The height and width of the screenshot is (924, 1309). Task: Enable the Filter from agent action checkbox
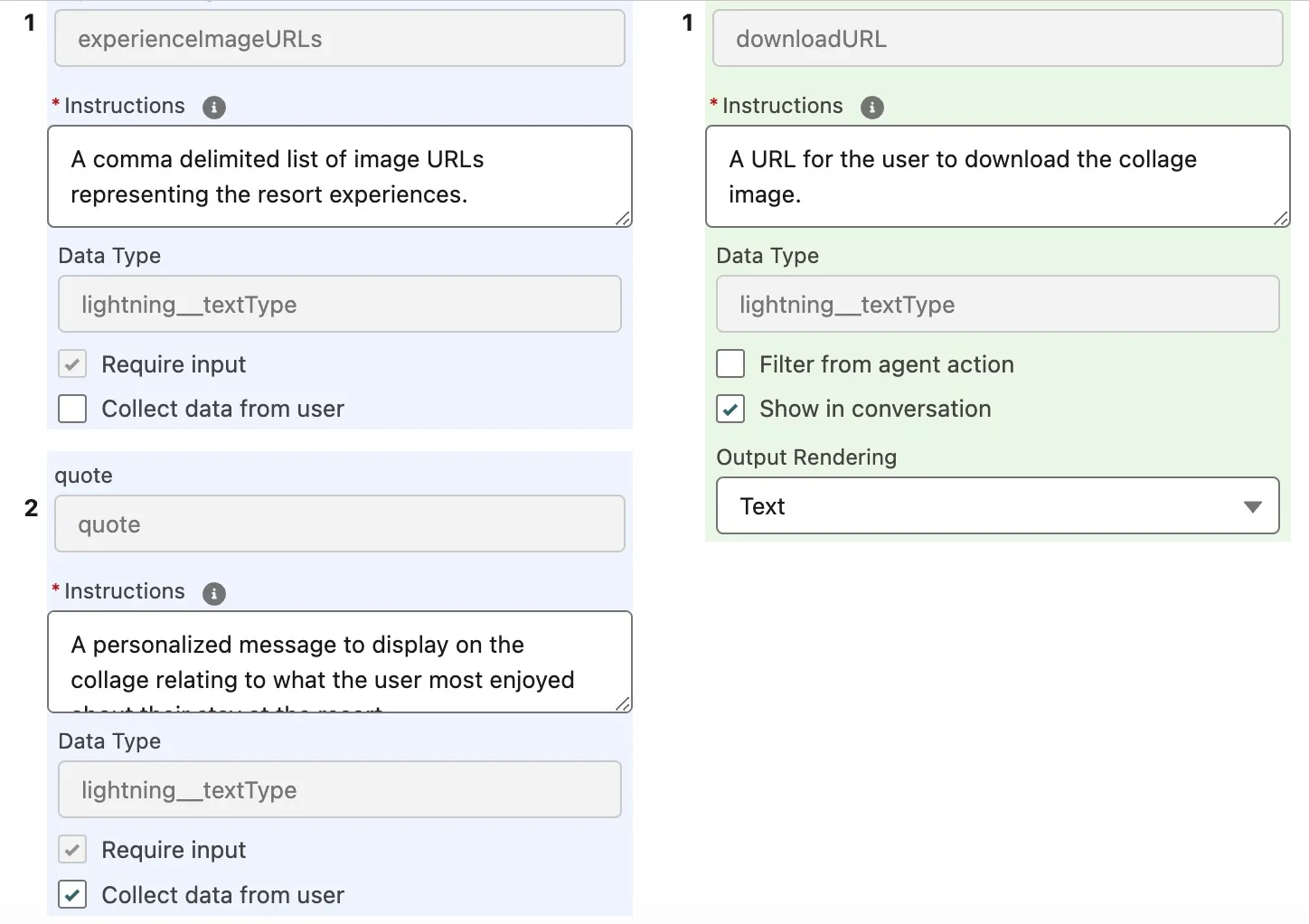tap(730, 364)
